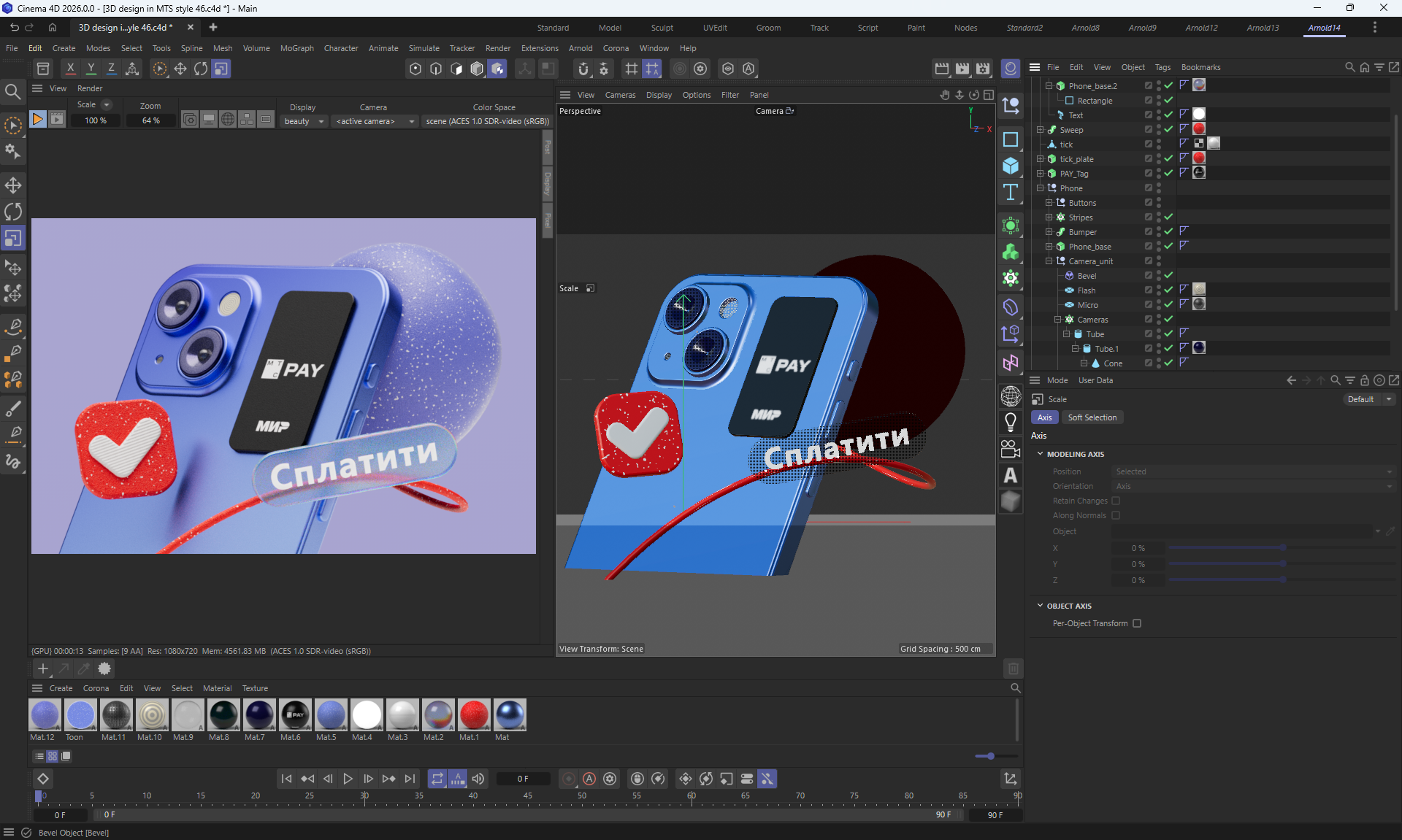Start IPR render with play button
This screenshot has height=840, width=1402.
click(37, 120)
